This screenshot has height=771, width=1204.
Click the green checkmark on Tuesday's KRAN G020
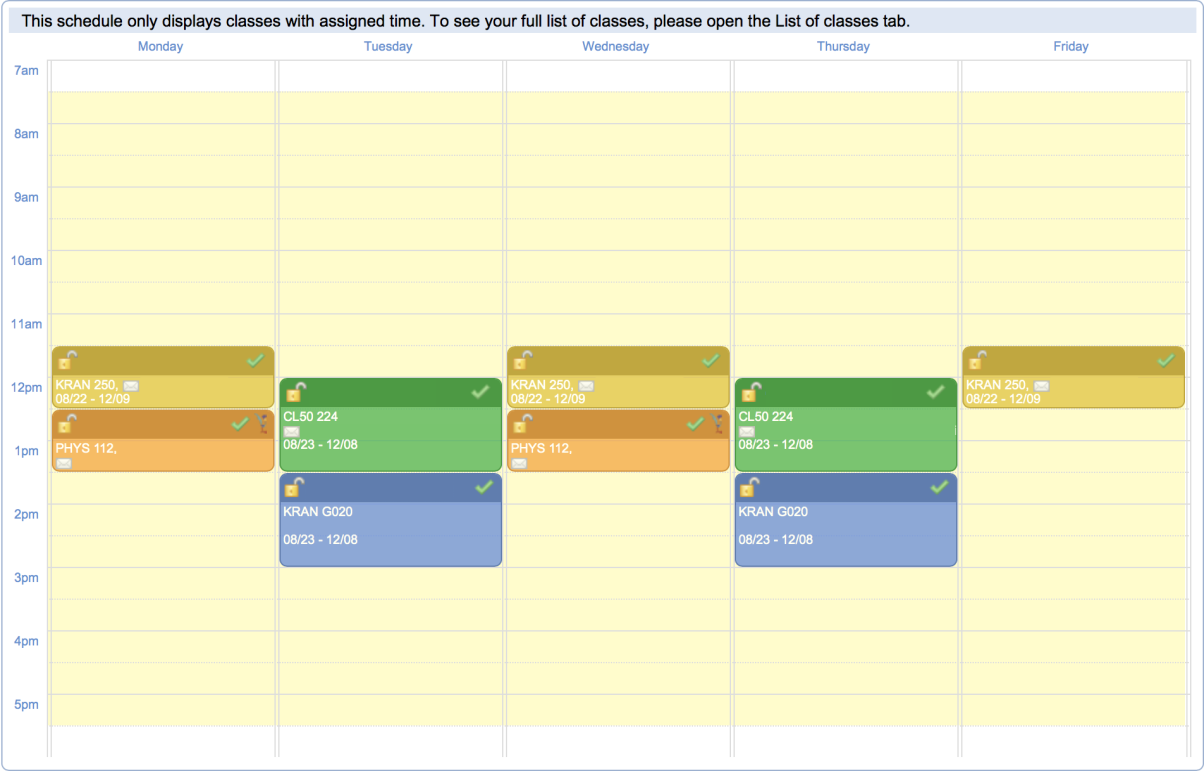484,487
